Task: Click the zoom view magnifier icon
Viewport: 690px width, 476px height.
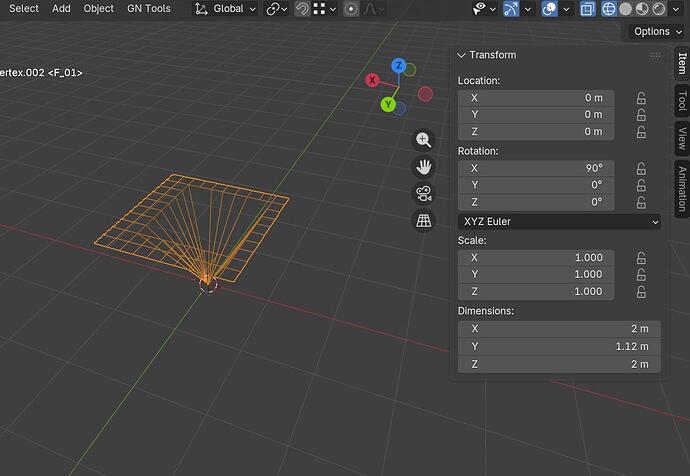Action: click(x=424, y=140)
